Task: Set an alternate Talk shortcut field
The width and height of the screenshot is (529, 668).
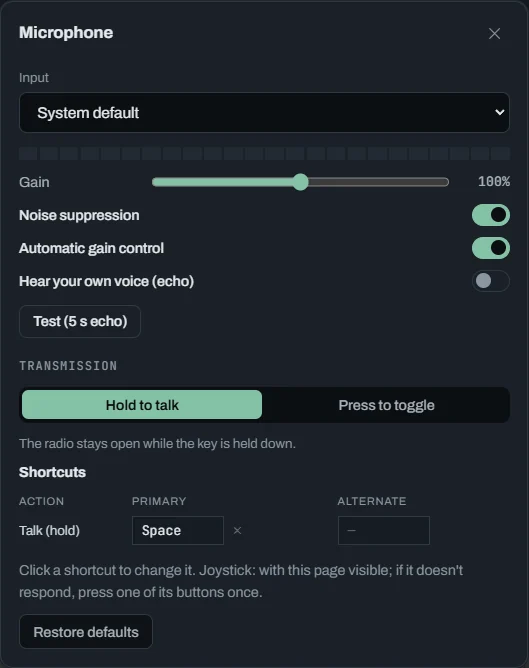Action: pos(384,530)
